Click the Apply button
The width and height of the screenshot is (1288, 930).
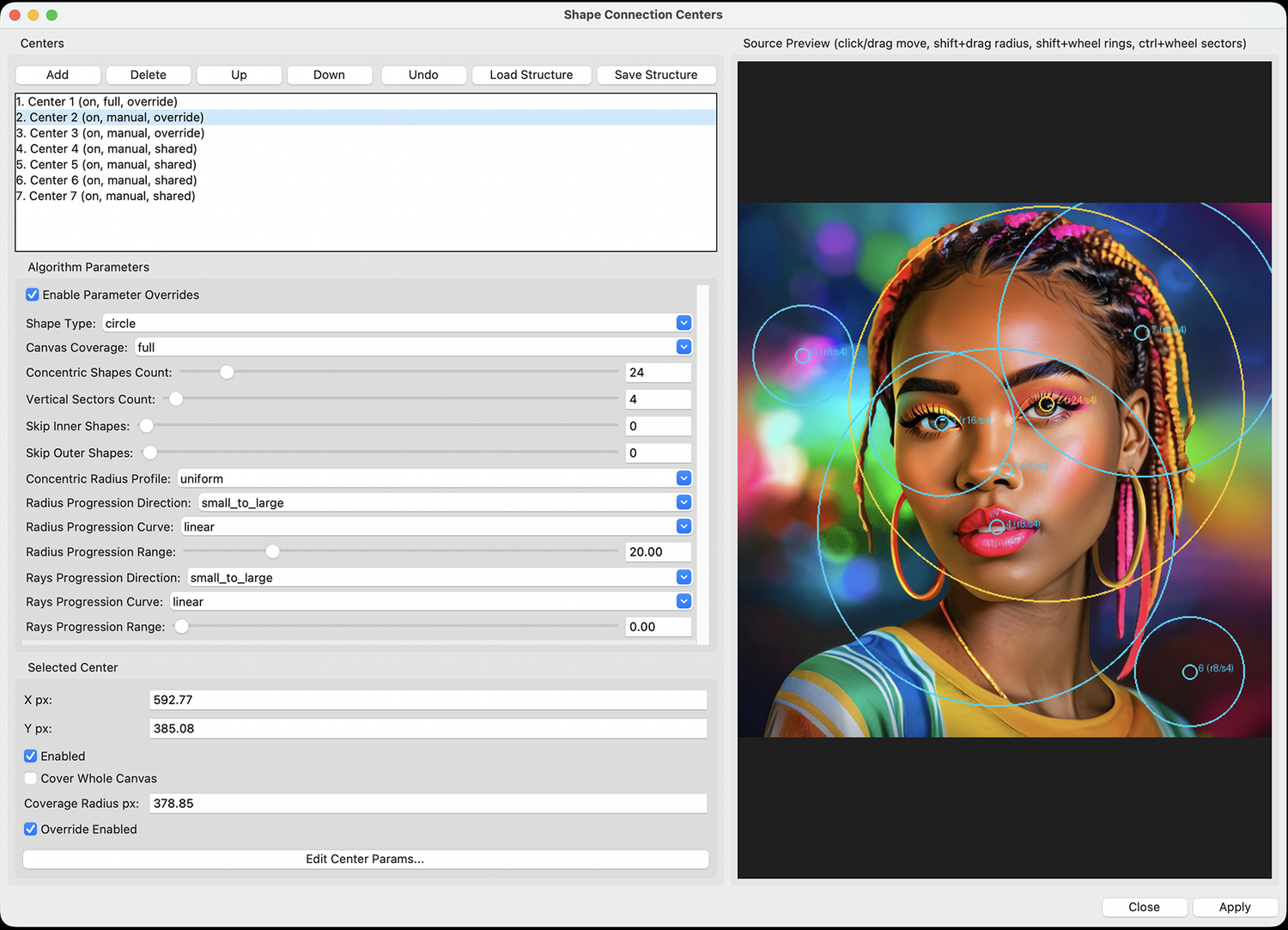coord(1235,907)
